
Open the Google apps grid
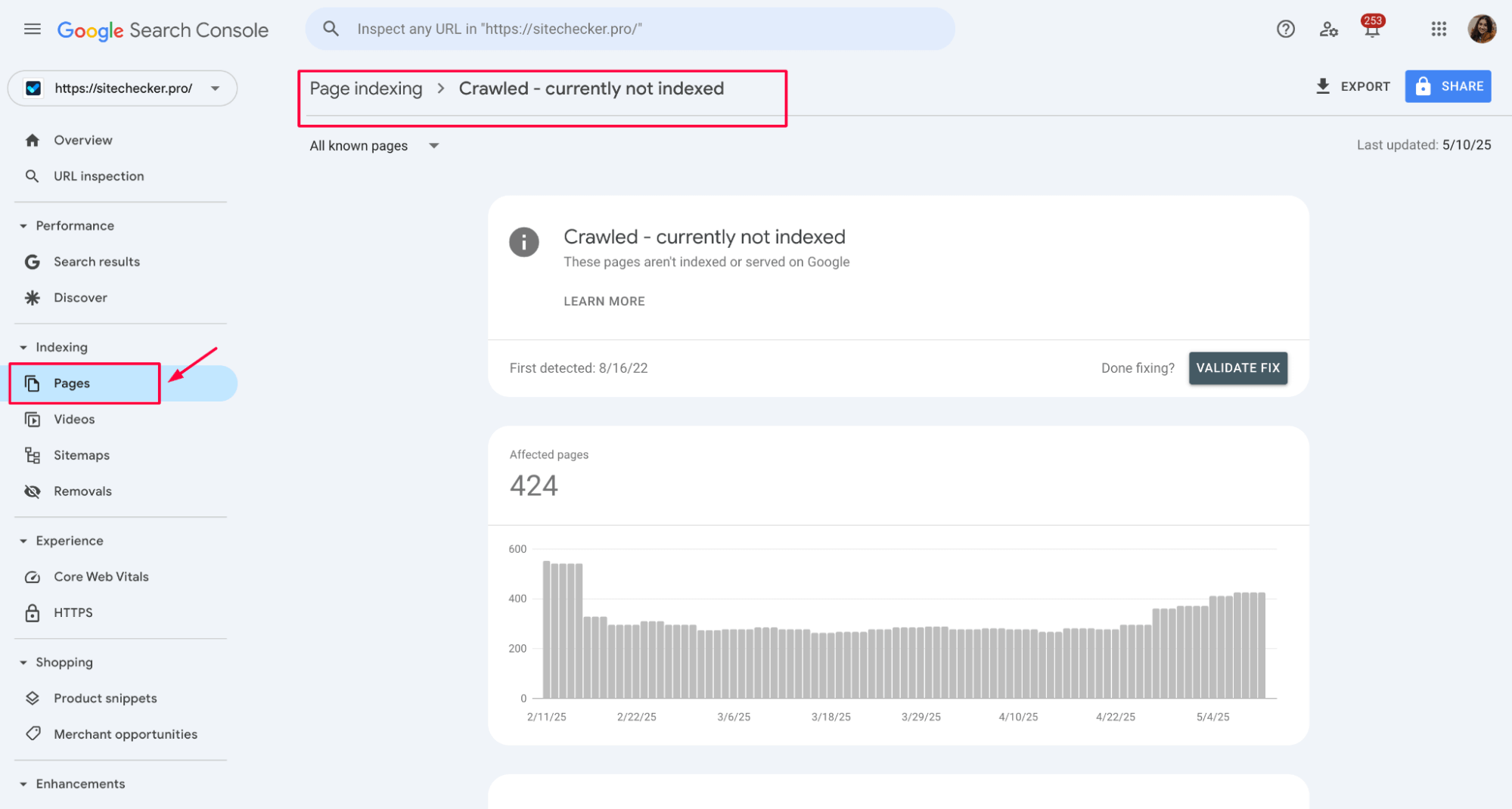tap(1438, 29)
